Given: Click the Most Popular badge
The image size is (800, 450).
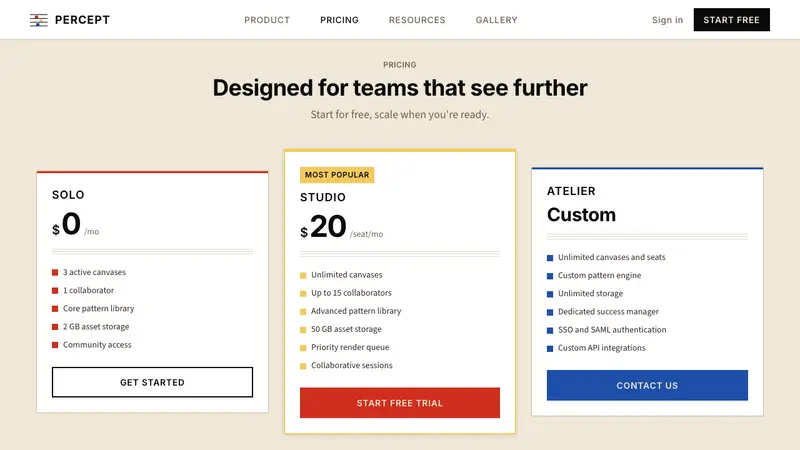Looking at the screenshot, I should [337, 175].
